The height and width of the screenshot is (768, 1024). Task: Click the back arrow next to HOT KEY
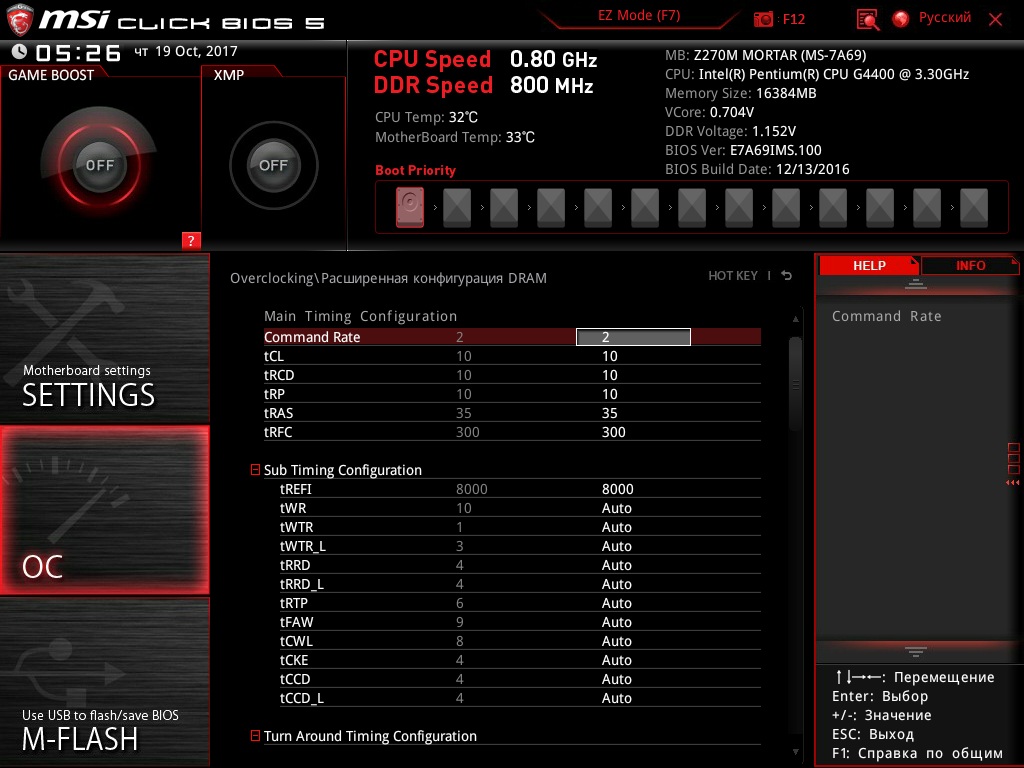[x=787, y=276]
